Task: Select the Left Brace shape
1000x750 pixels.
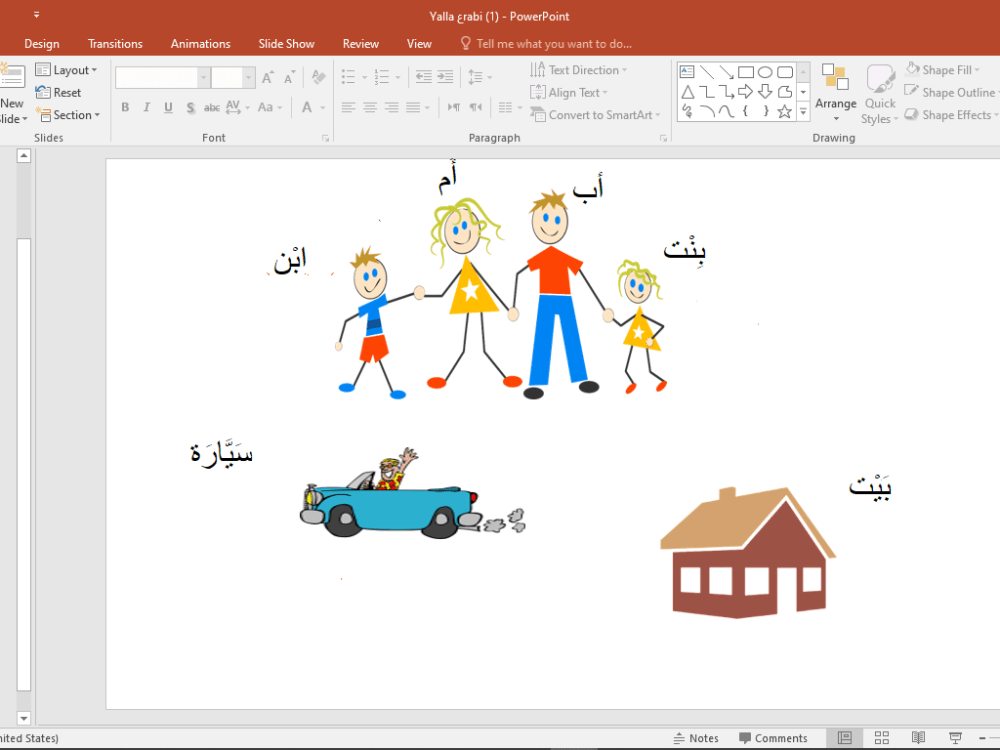Action: click(746, 112)
